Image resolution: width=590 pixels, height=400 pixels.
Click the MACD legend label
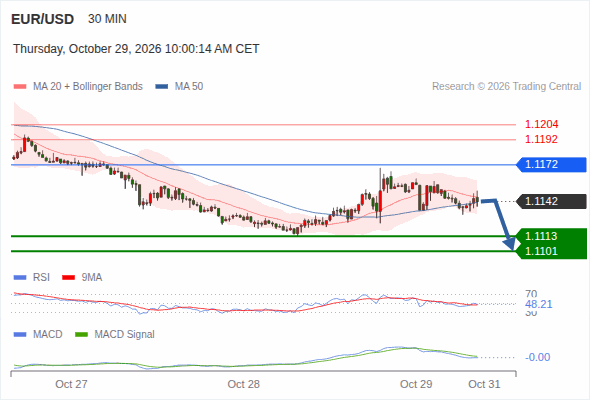[47, 335]
